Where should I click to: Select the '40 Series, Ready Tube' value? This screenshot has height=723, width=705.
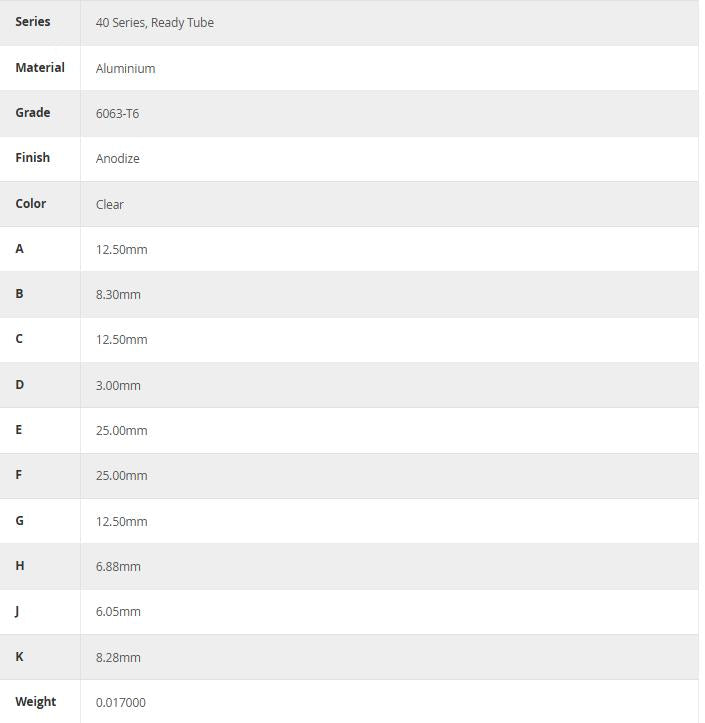[155, 23]
